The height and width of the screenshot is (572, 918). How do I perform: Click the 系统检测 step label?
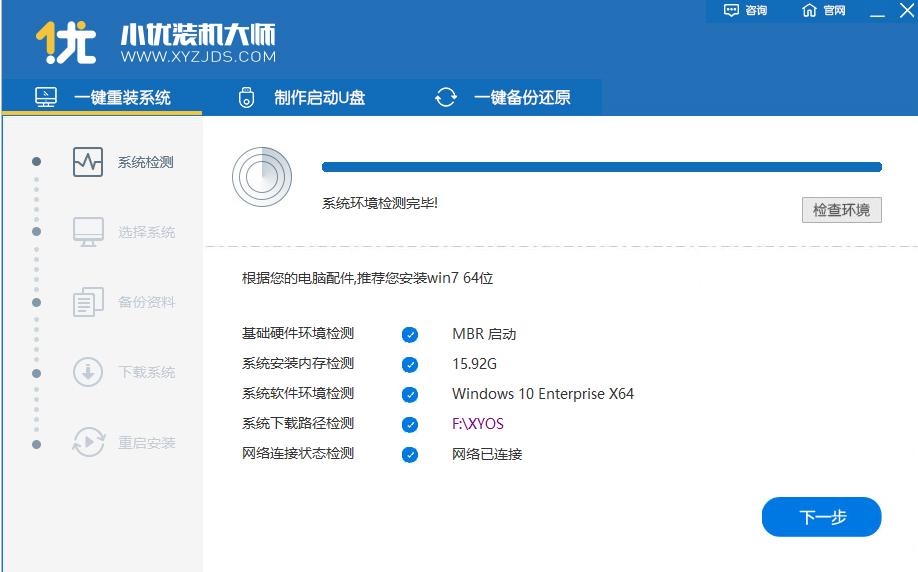[x=145, y=162]
